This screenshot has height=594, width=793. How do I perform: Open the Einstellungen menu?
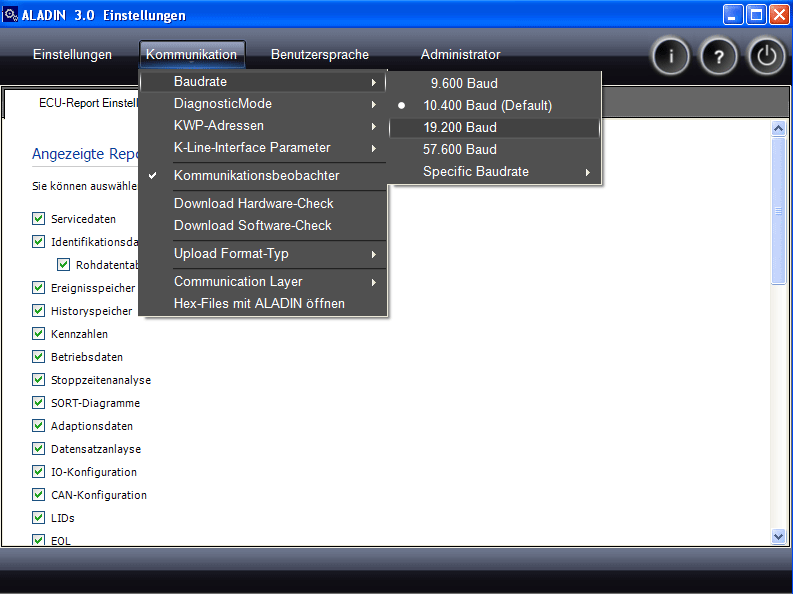pos(72,55)
